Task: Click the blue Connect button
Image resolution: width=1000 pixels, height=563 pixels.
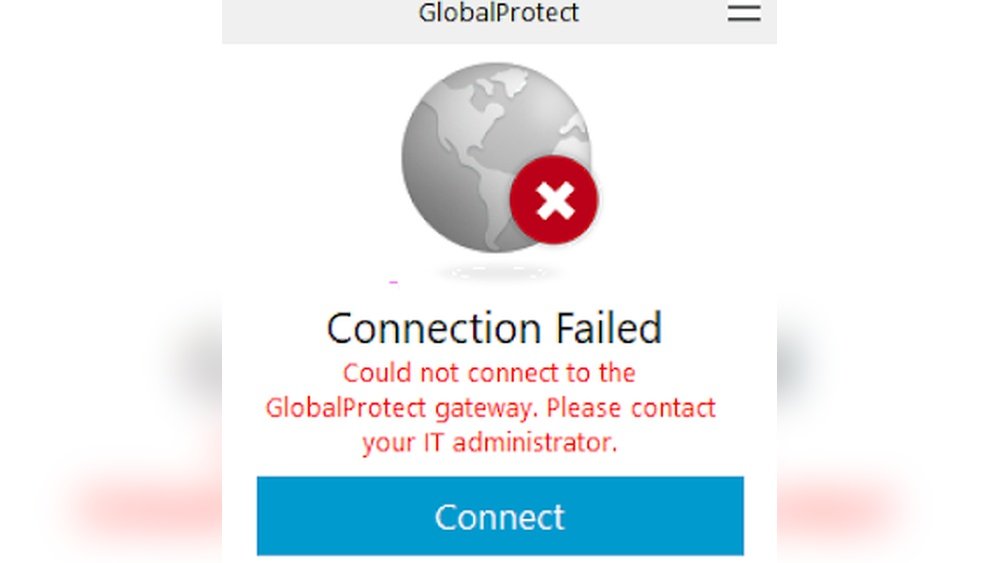Action: [x=500, y=516]
